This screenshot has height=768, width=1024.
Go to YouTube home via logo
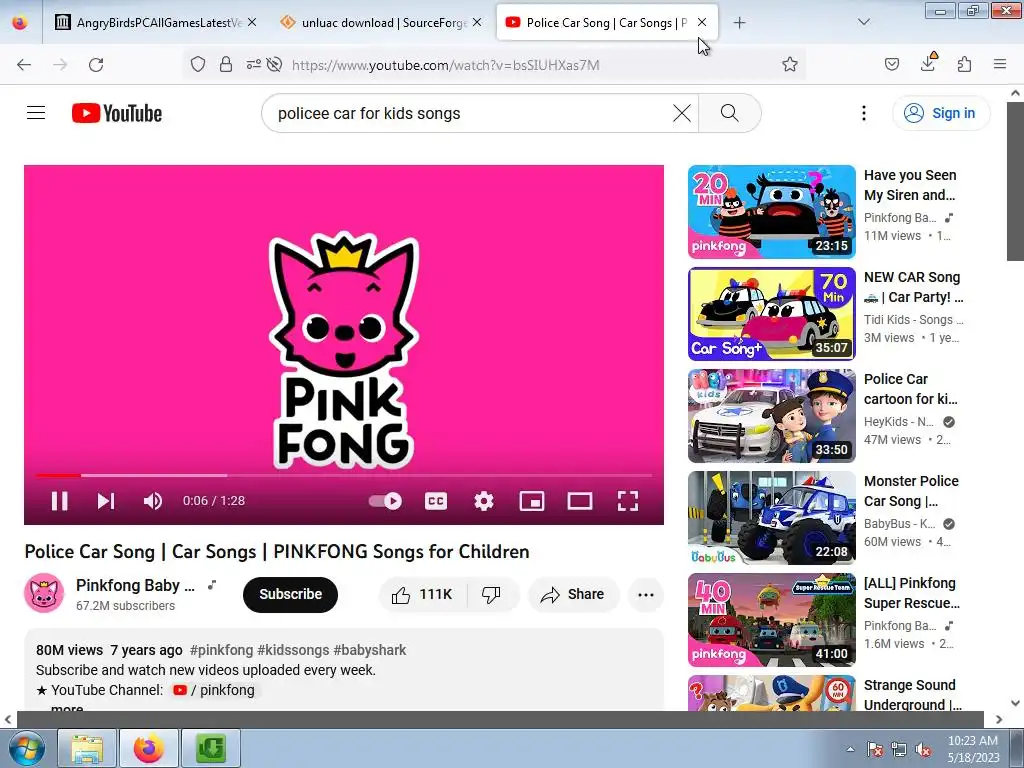pos(117,113)
